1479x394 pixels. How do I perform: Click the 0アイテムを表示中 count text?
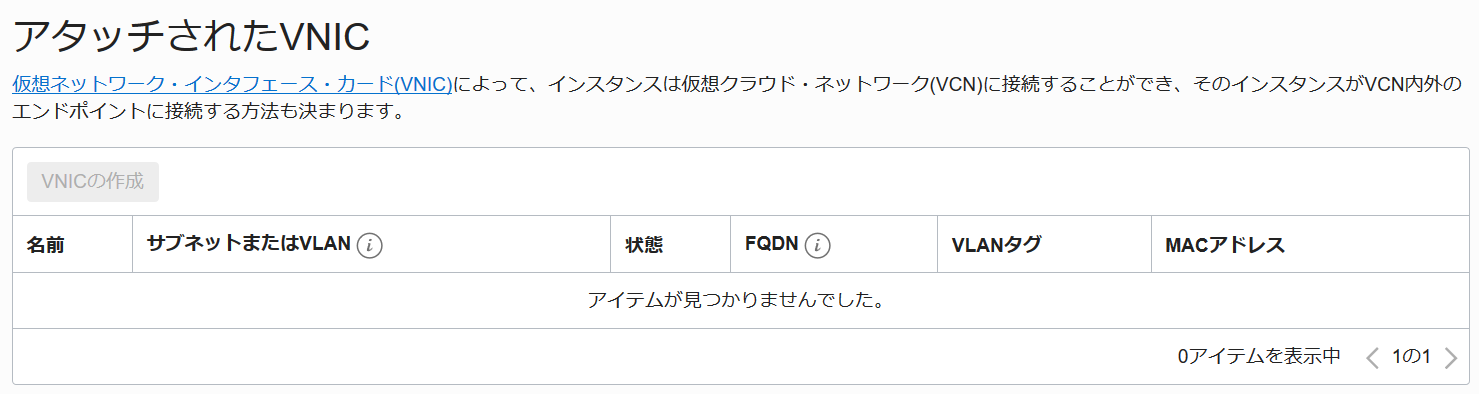pyautogui.click(x=1259, y=356)
